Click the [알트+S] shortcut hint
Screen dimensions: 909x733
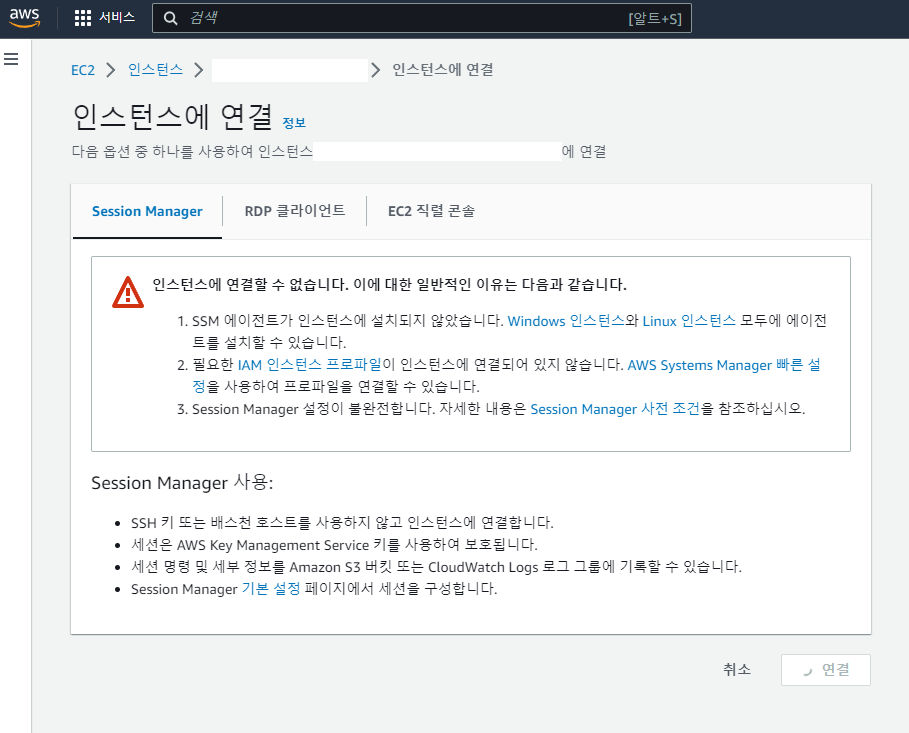655,19
